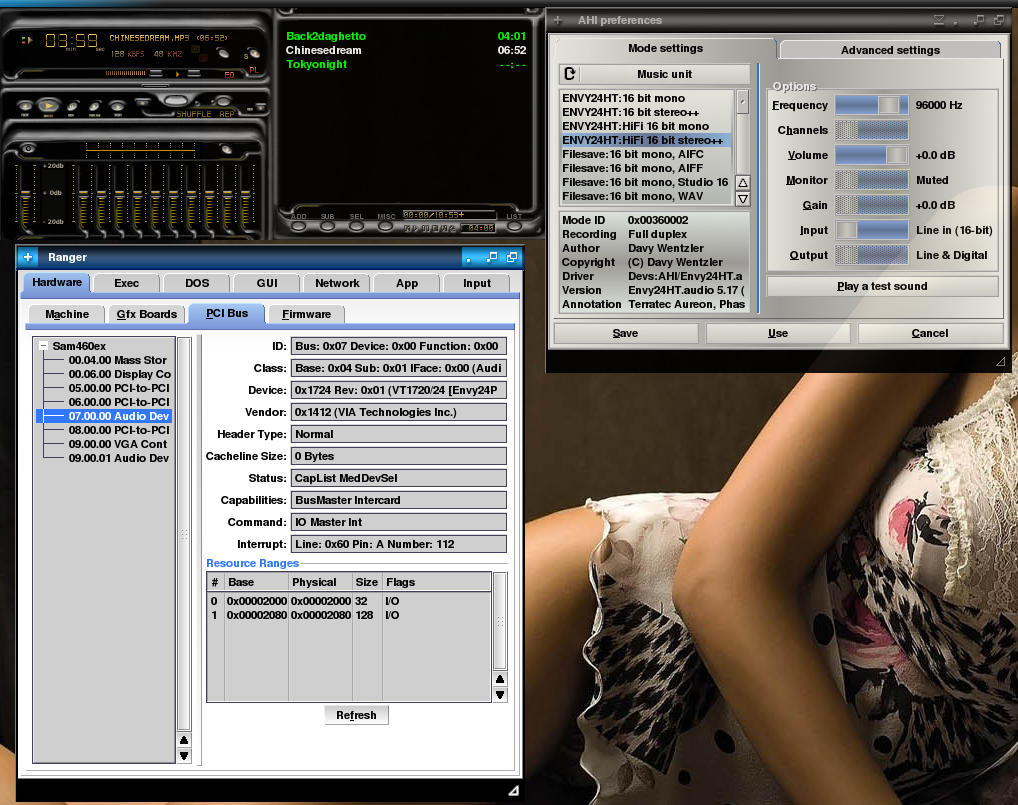Screen dimensions: 1018x805
Task: Open the Firmware tab in Ranger
Action: click(x=306, y=314)
